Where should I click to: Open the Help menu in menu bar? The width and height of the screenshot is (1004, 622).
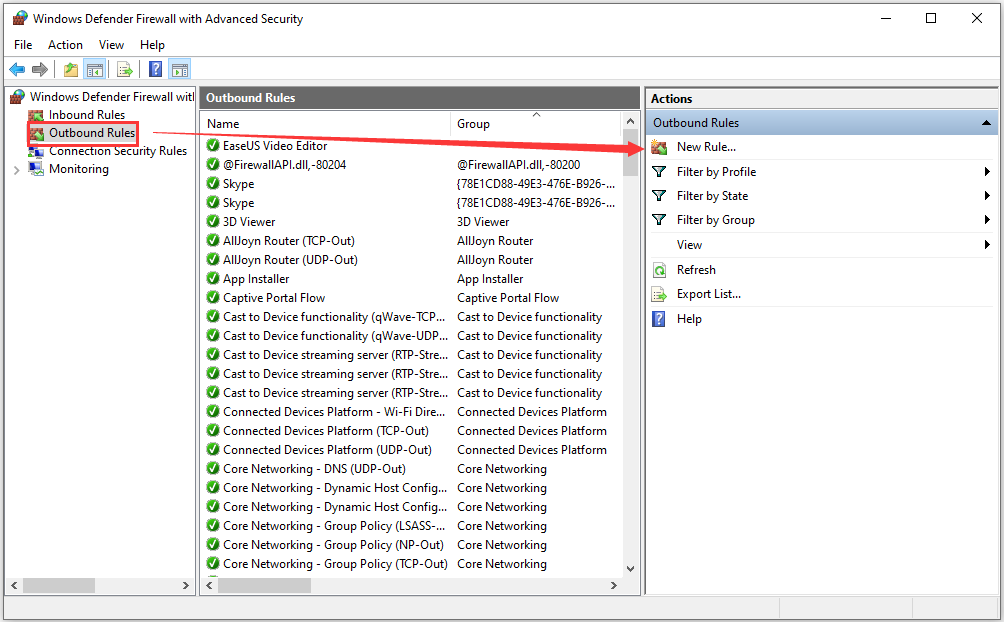point(152,45)
